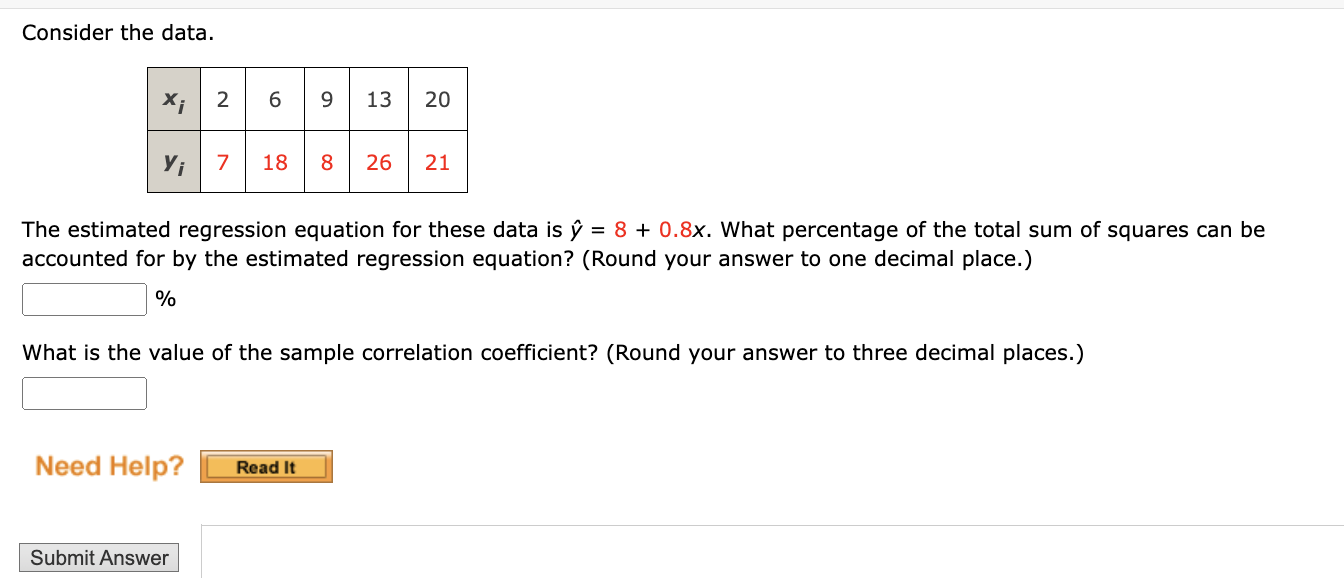
Task: Select the table cell containing 2
Action: pyautogui.click(x=223, y=99)
